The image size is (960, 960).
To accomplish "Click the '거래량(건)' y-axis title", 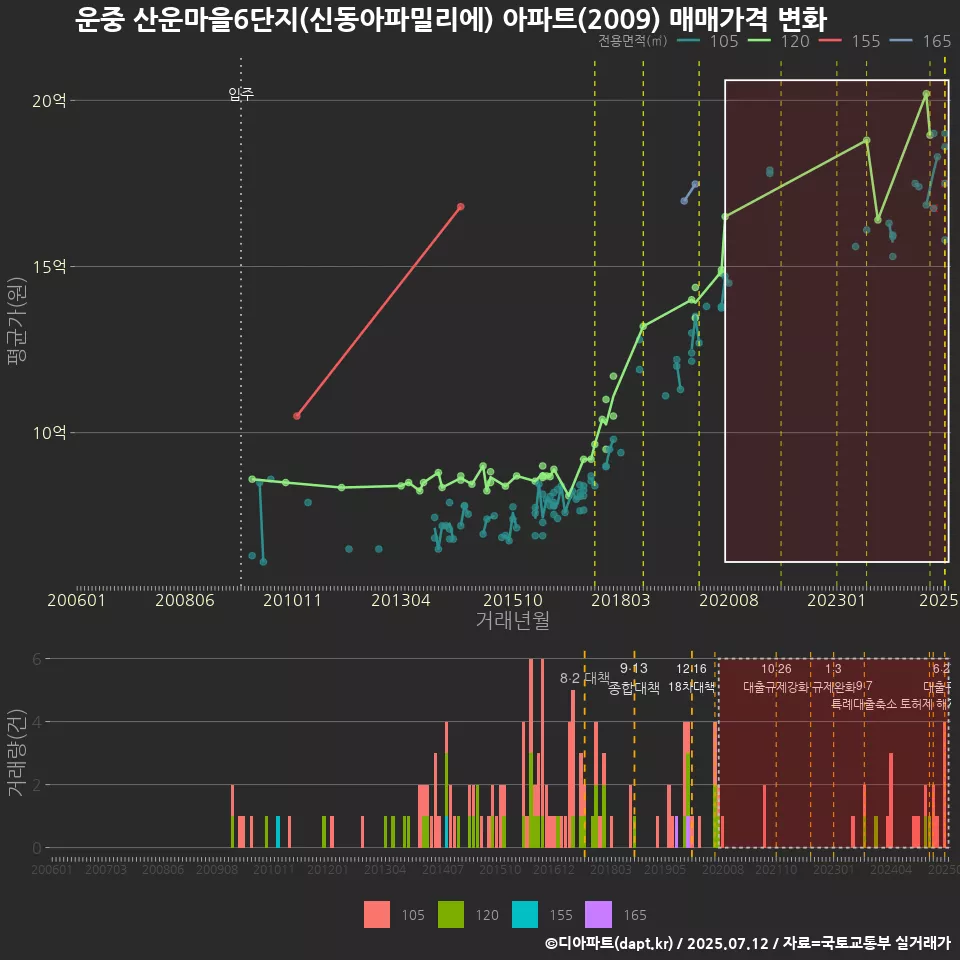I will tap(17, 752).
